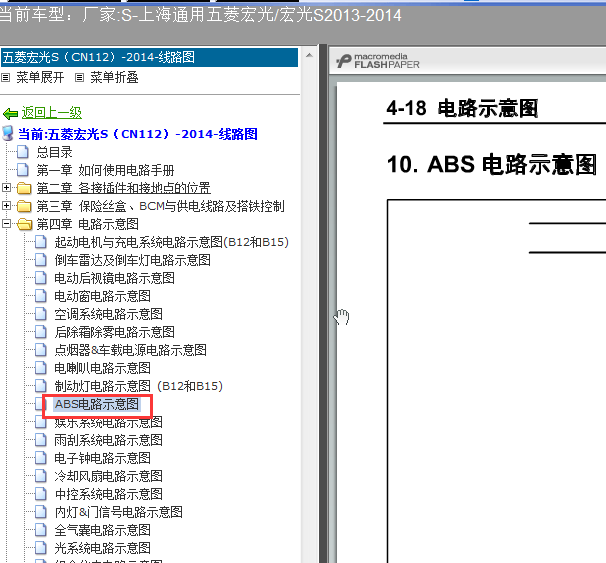606x563 pixels.
Task: Open 总目录 document
Action: click(54, 152)
